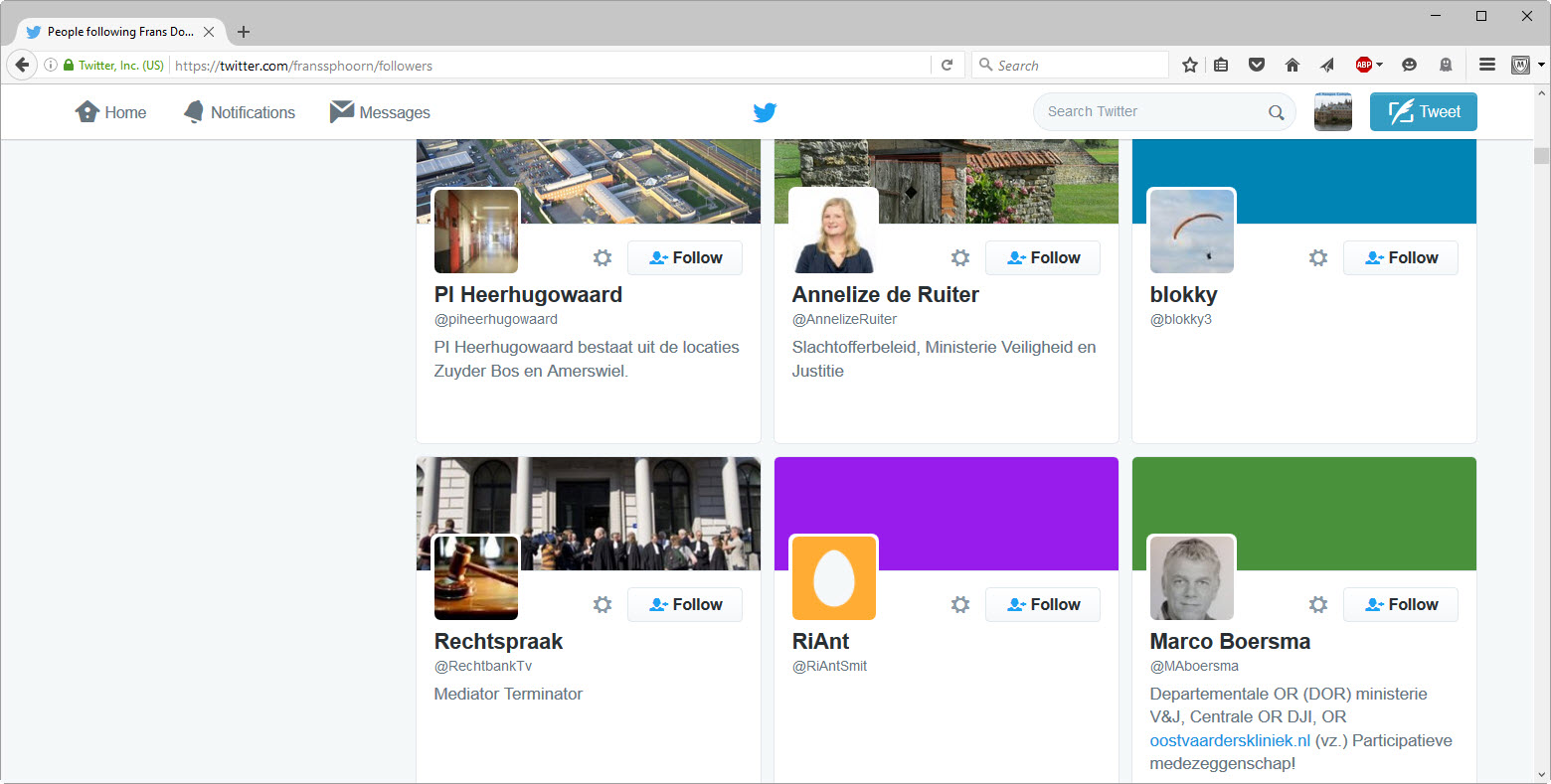
Task: Open the Firefox hamburger menu
Action: pos(1487,65)
